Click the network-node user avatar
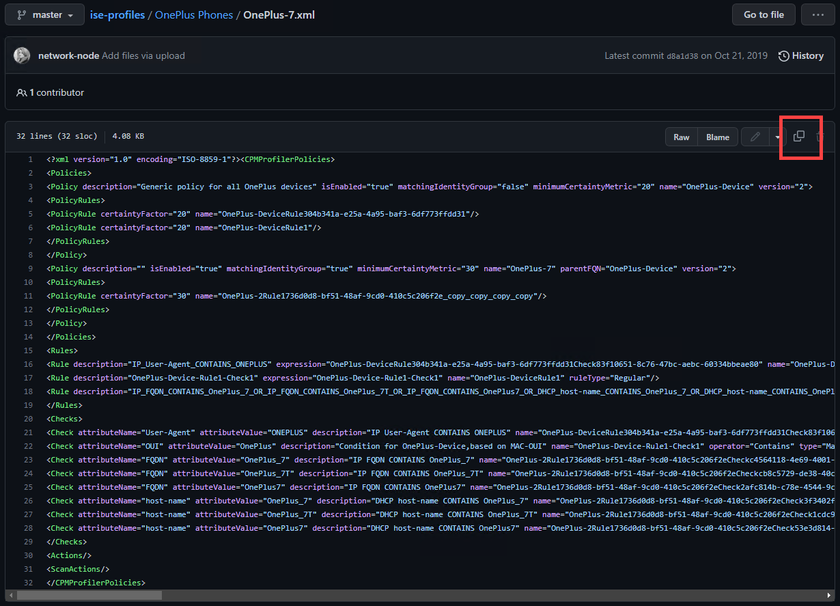Image resolution: width=840 pixels, height=606 pixels. 22,56
